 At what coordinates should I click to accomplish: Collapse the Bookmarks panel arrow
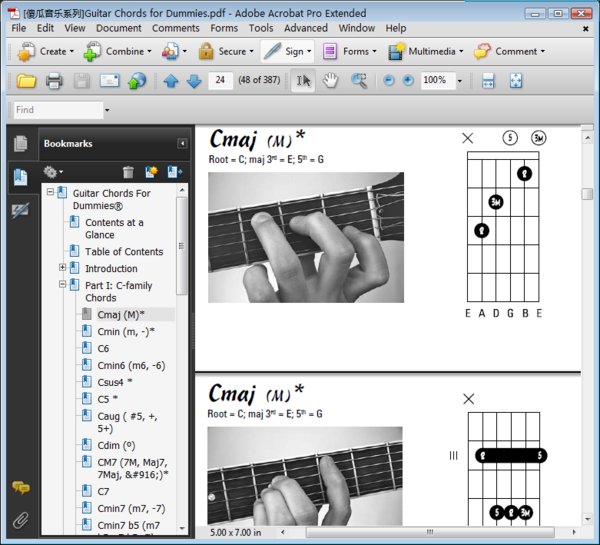[183, 144]
